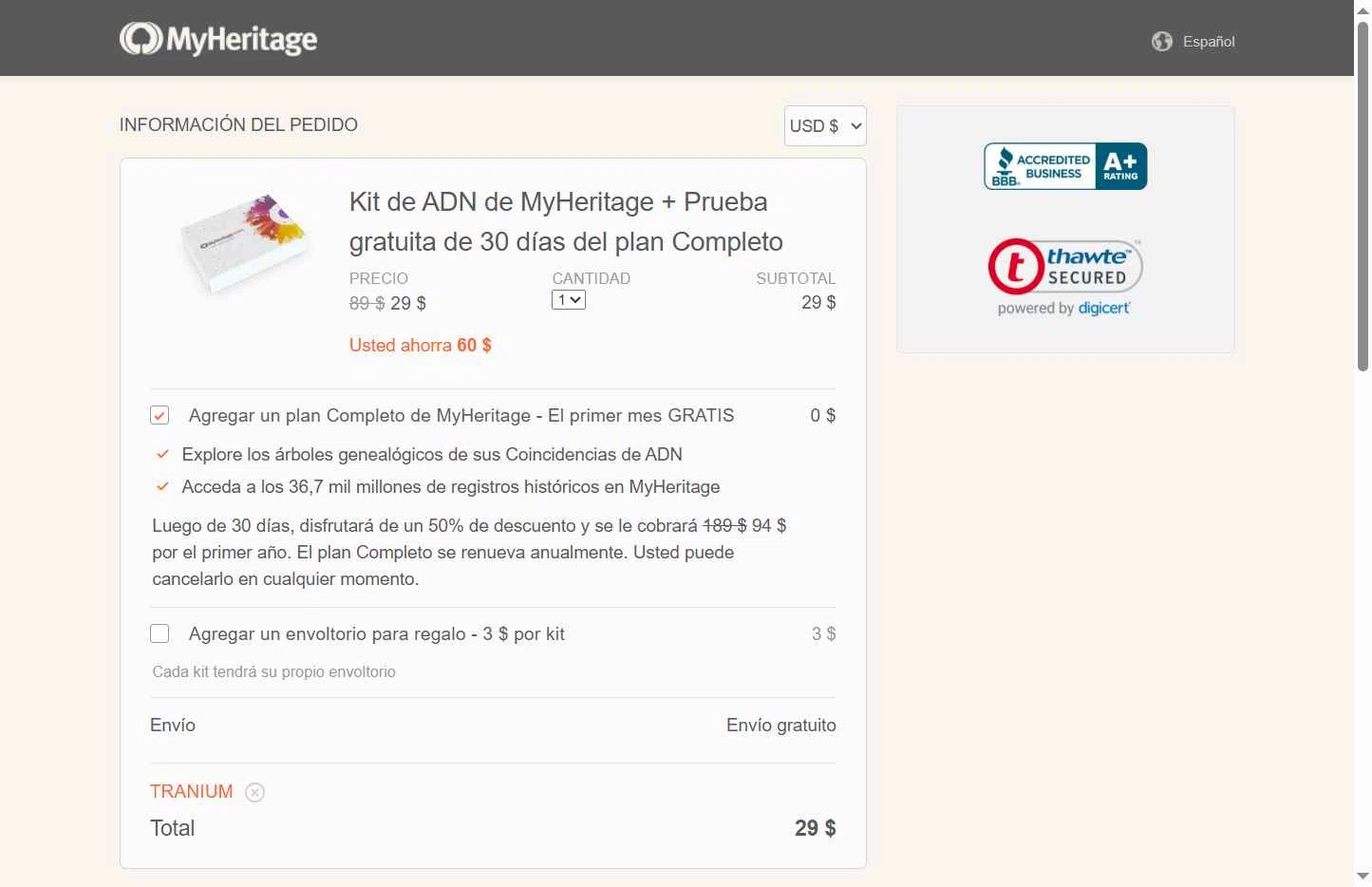
Task: Click the INFORMACIÓN DEL PEDIDO heading
Action: 238,125
